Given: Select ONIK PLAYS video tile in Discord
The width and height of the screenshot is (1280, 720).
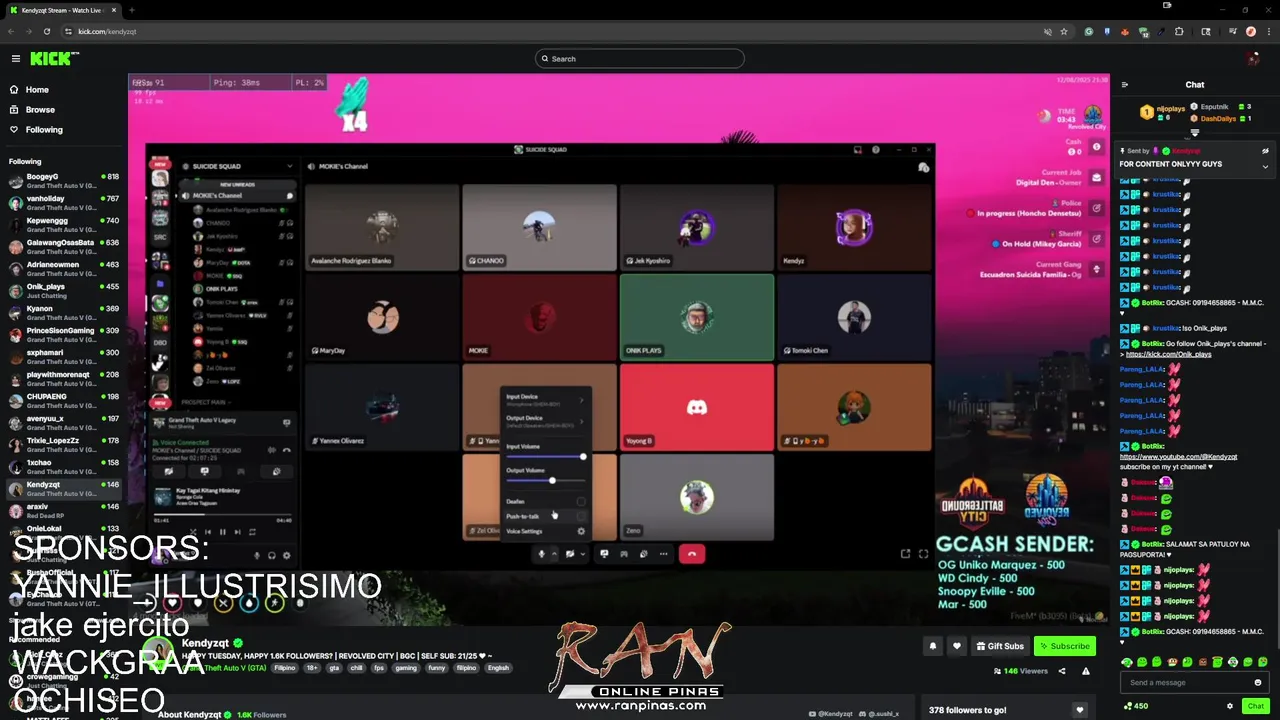Looking at the screenshot, I should pyautogui.click(x=697, y=317).
